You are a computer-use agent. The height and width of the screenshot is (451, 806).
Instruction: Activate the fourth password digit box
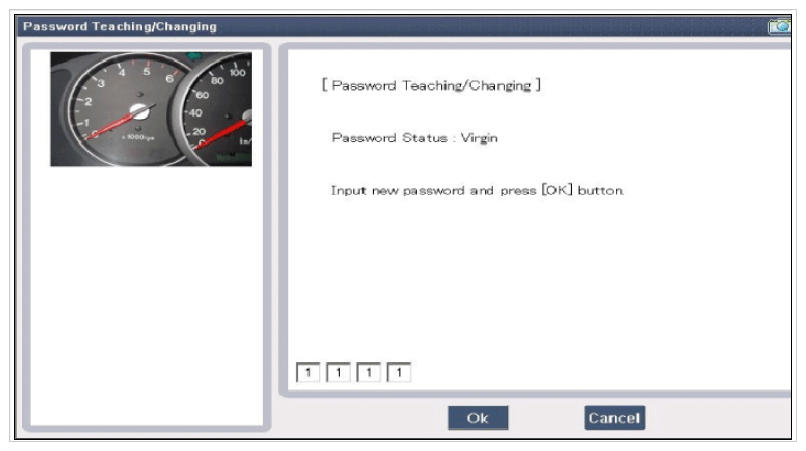coord(399,372)
